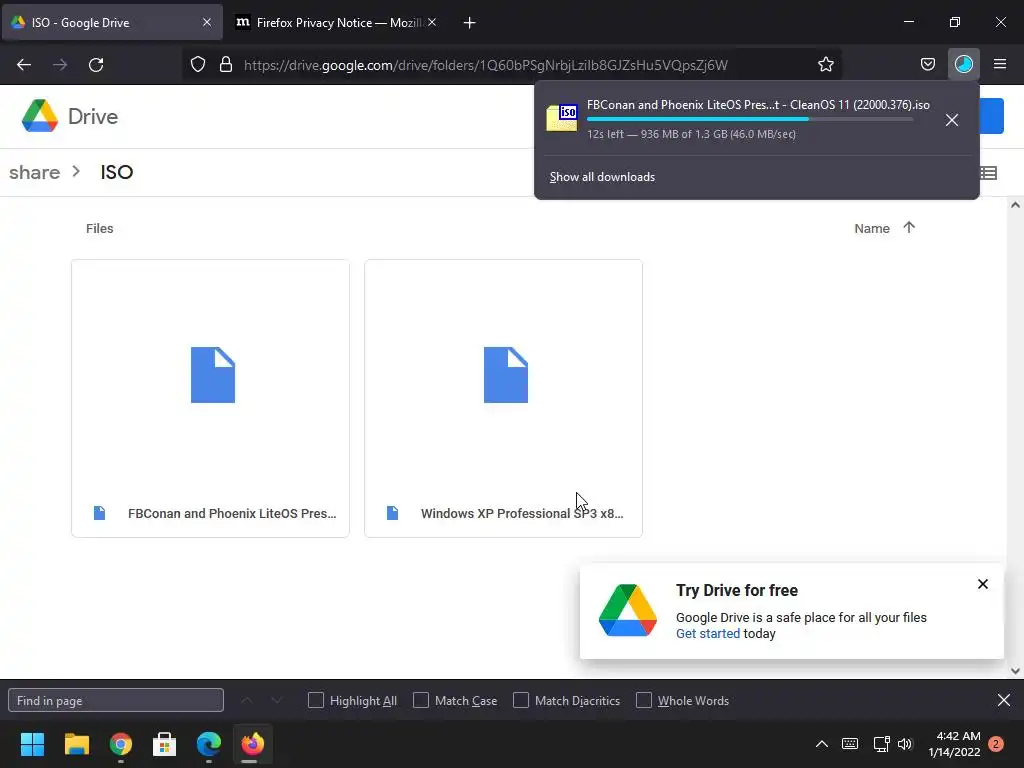Switch to the Firefox Privacy Notice tab
The image size is (1024, 768).
[x=336, y=22]
